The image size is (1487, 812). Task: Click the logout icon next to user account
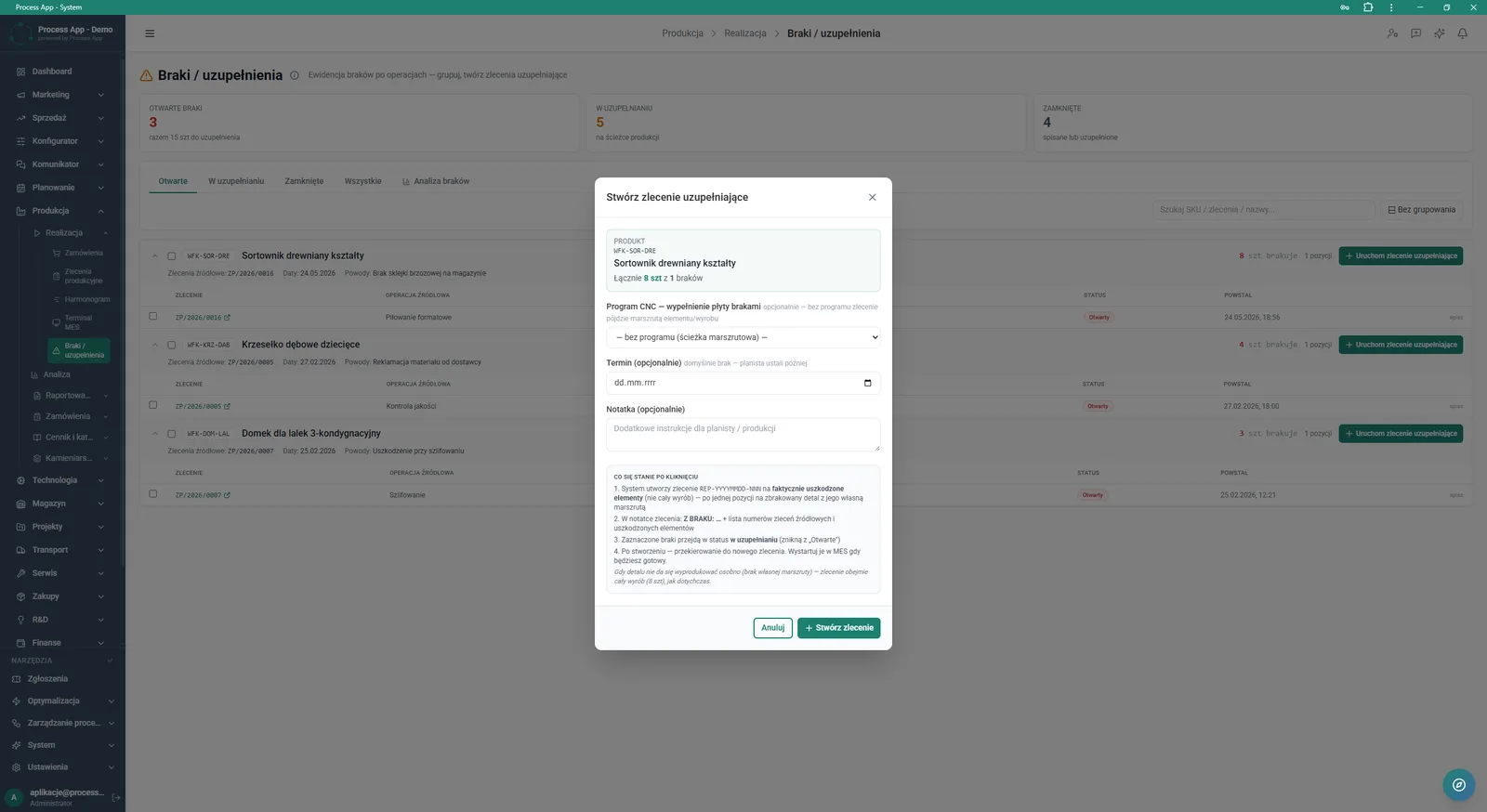point(116,797)
